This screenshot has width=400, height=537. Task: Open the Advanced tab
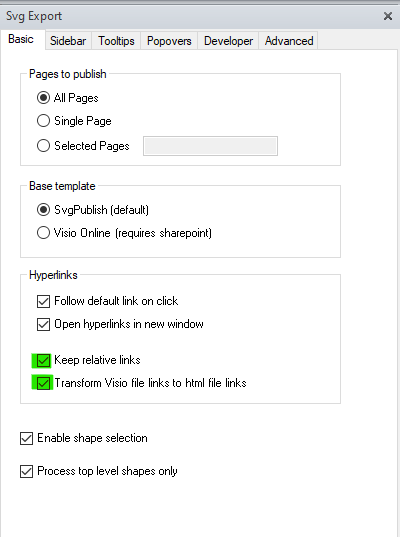(288, 41)
